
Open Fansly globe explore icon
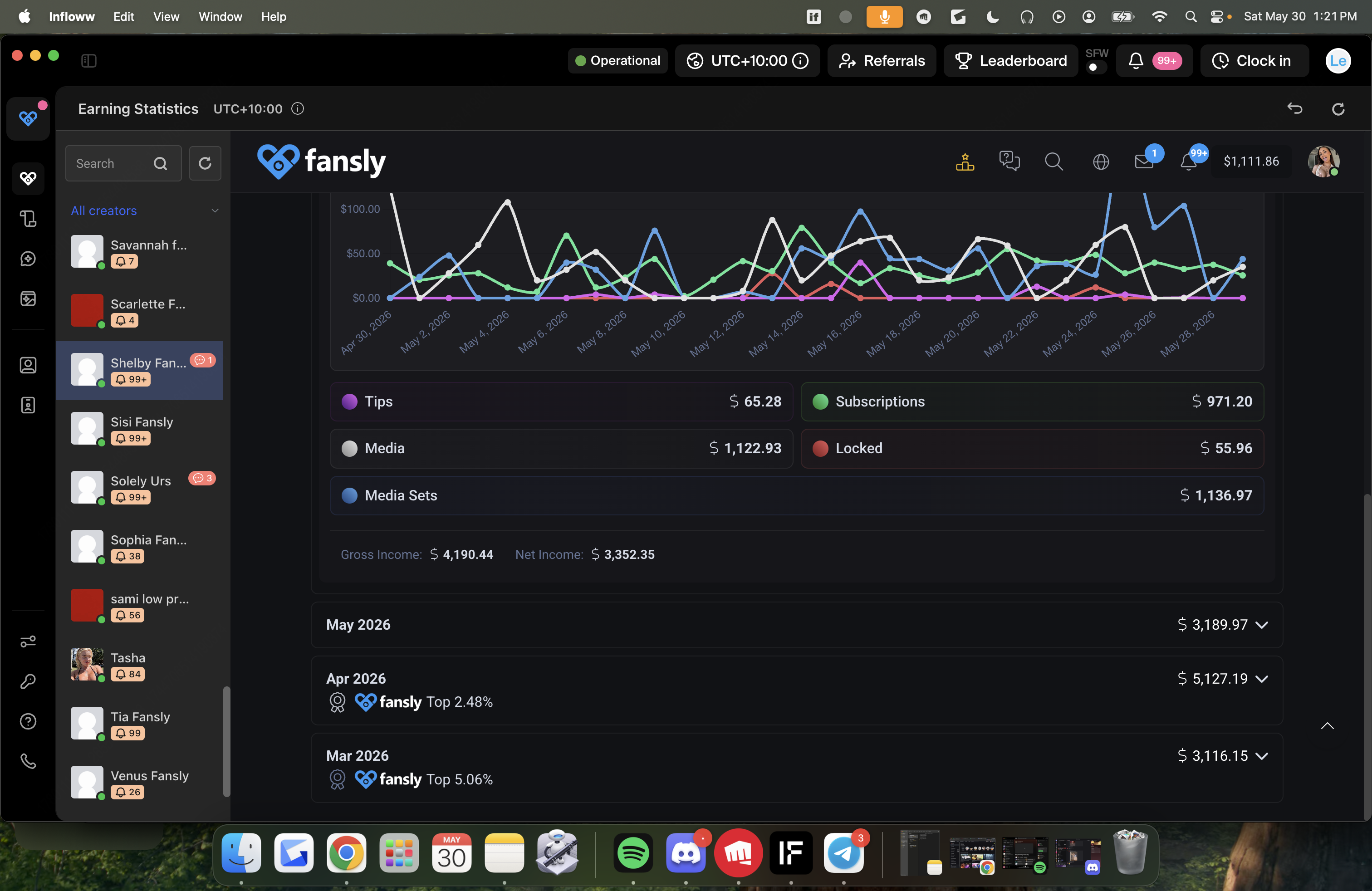pos(1101,162)
